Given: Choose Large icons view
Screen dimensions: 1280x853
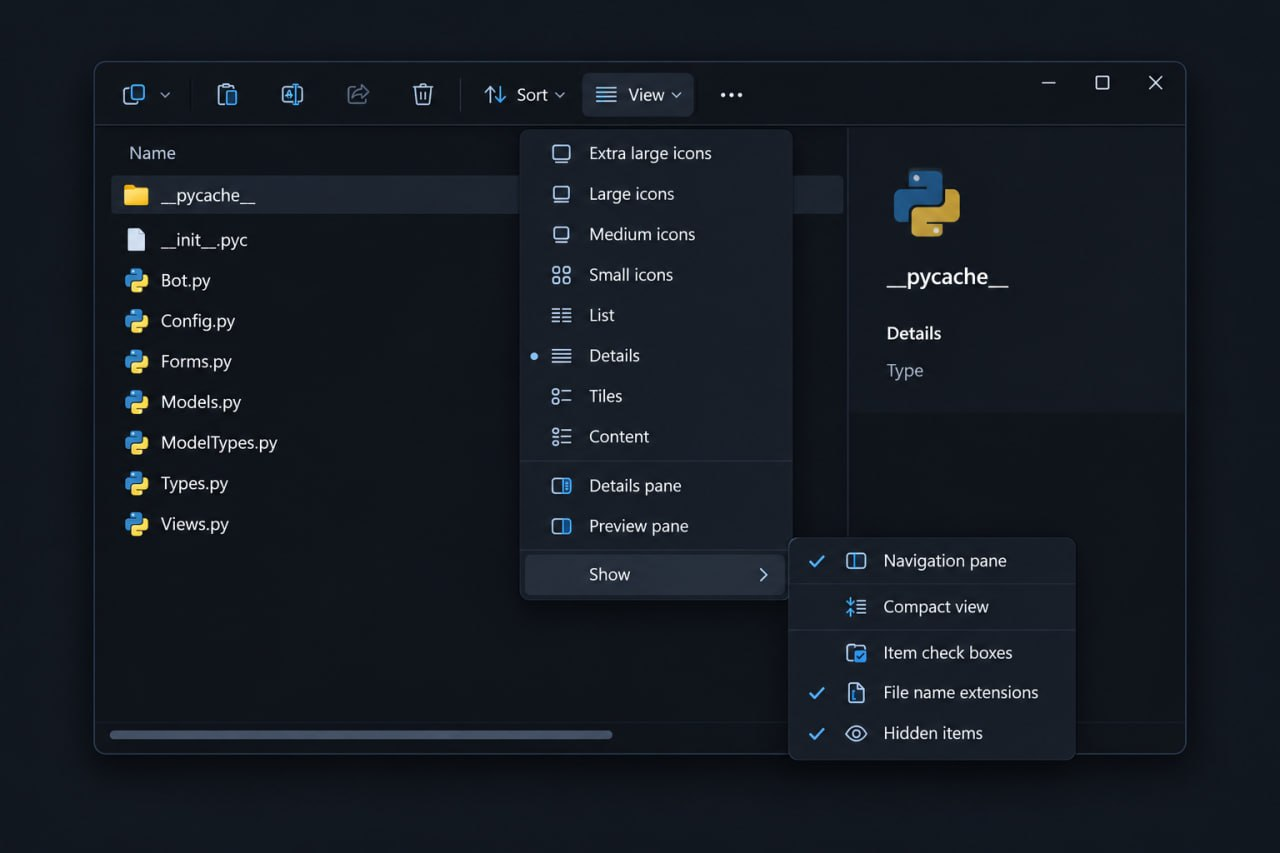Looking at the screenshot, I should coord(656,194).
